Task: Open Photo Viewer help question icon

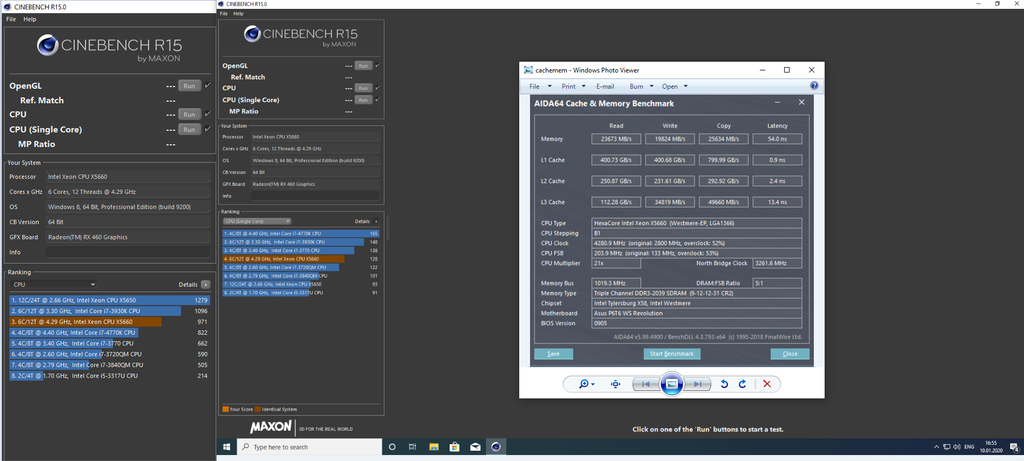Action: (814, 86)
